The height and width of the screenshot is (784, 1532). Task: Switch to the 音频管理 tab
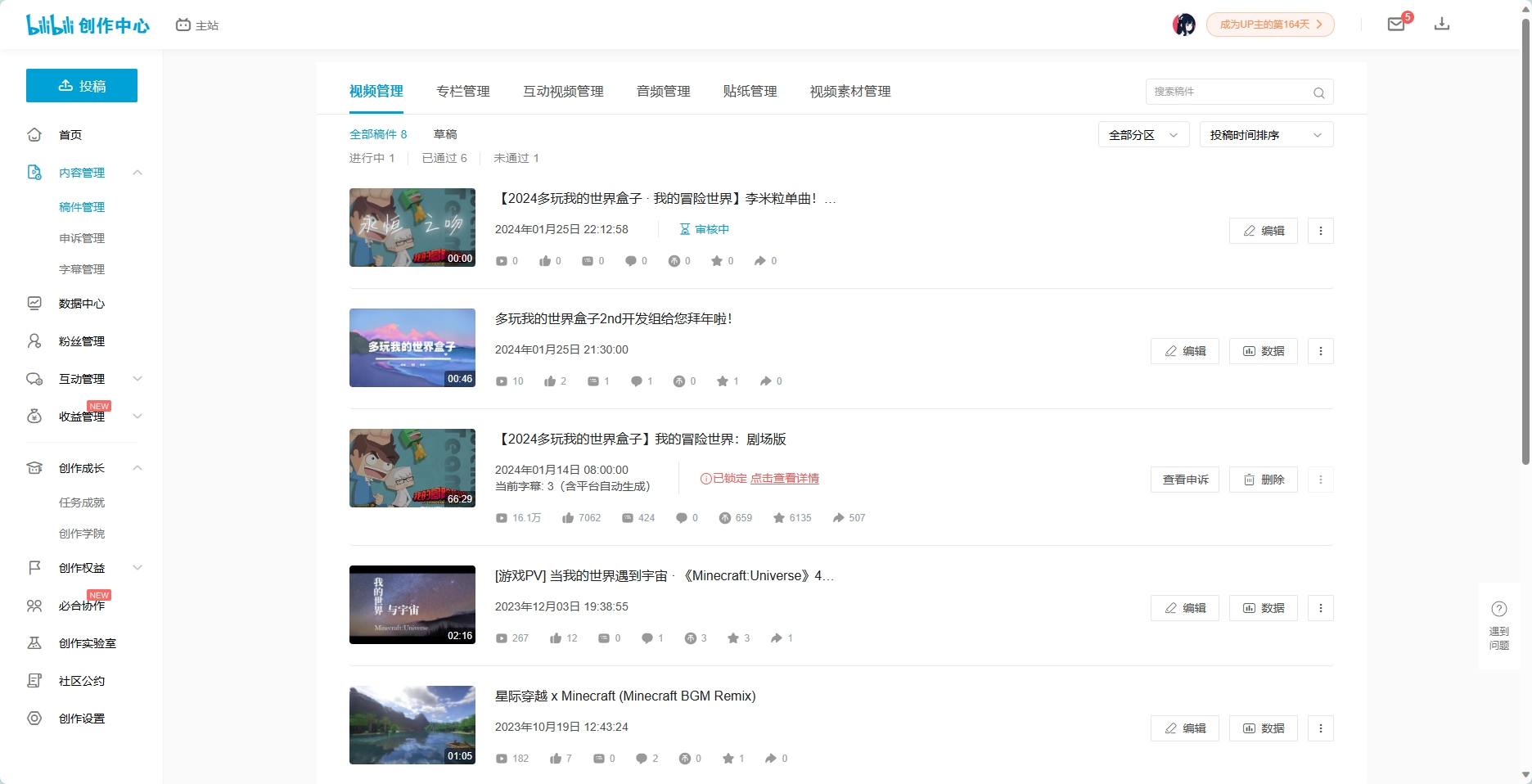[664, 92]
